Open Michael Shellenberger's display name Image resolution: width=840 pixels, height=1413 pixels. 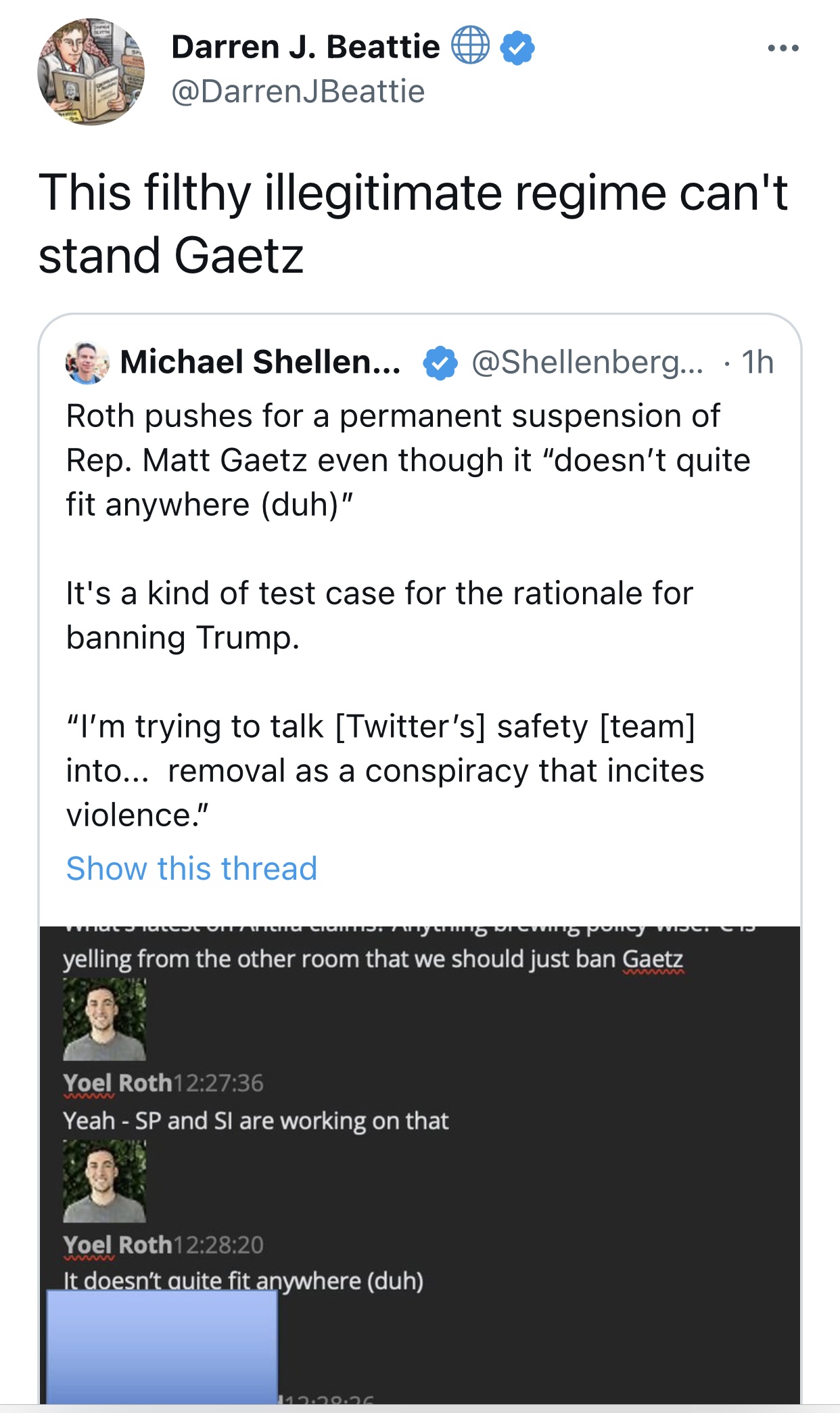pyautogui.click(x=260, y=362)
